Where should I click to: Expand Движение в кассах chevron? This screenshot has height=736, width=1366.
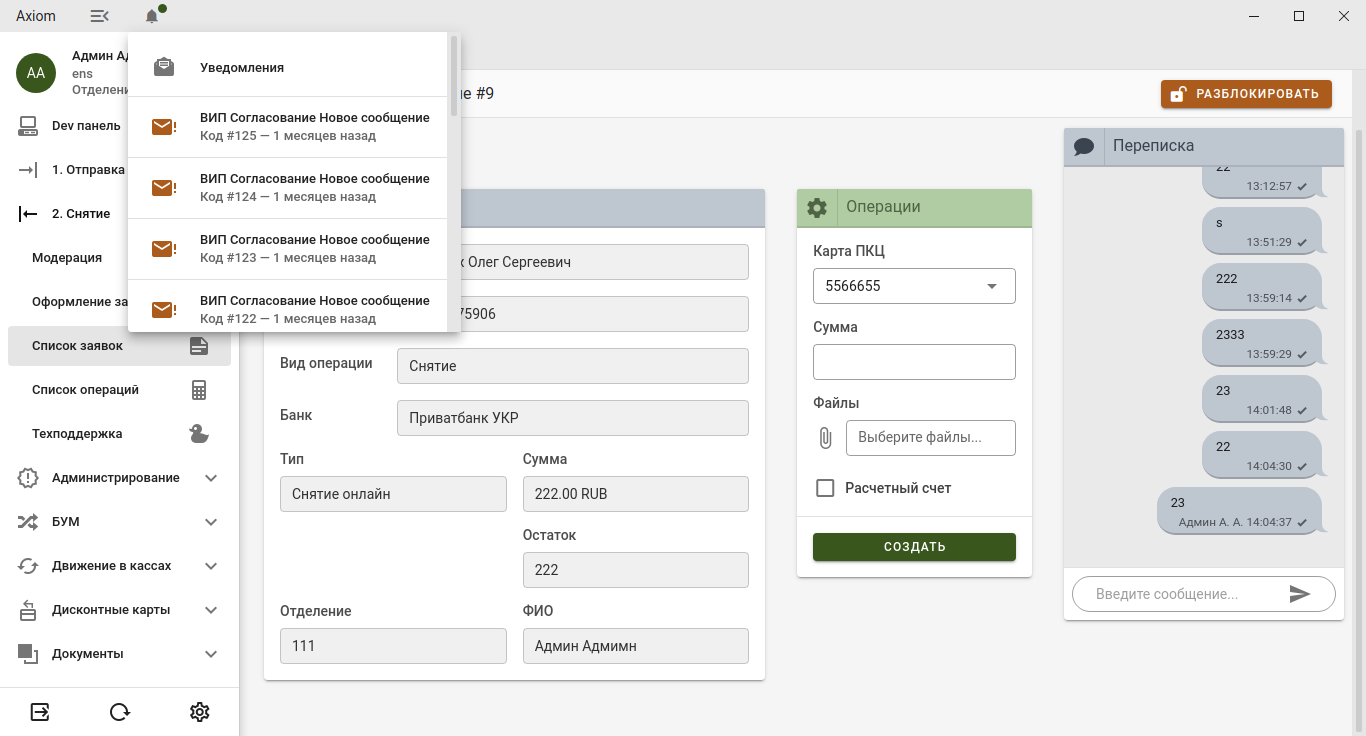pyautogui.click(x=211, y=566)
